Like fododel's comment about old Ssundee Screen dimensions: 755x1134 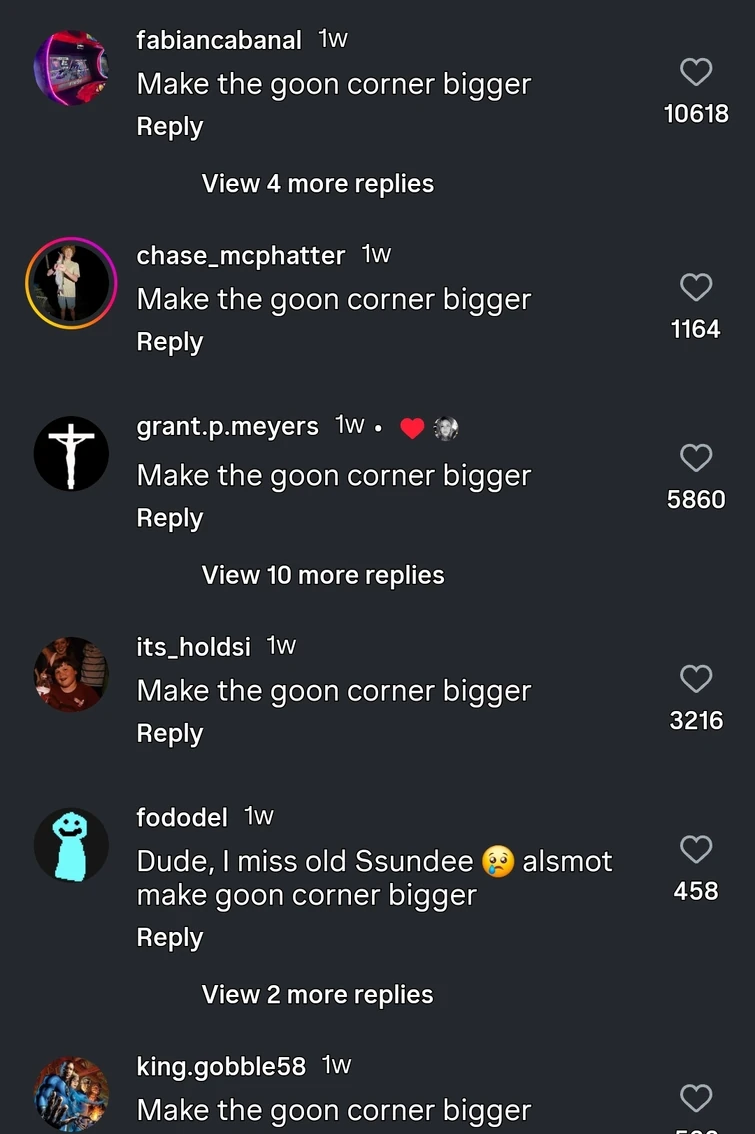(x=696, y=850)
